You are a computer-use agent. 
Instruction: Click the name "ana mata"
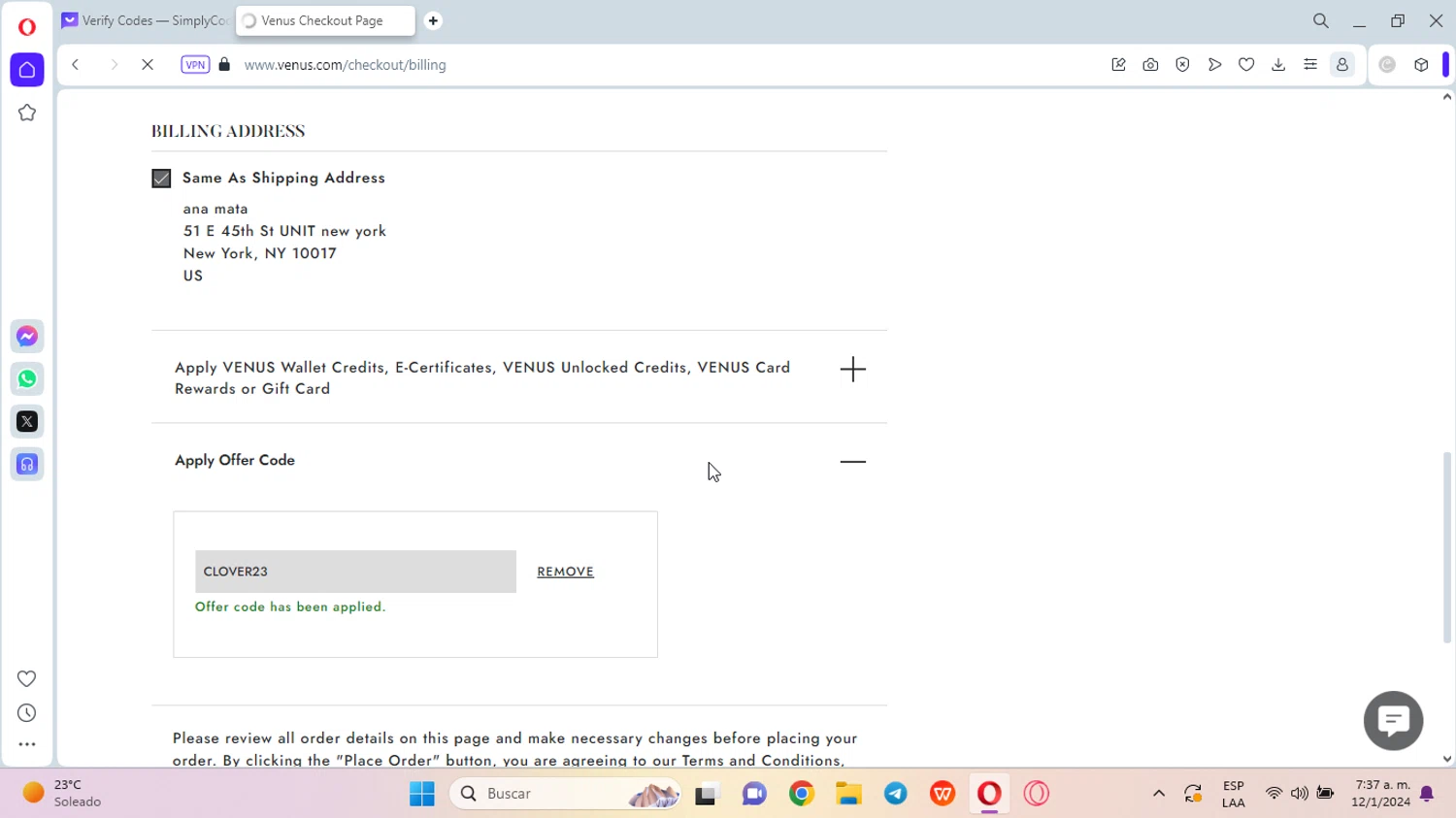pos(215,209)
